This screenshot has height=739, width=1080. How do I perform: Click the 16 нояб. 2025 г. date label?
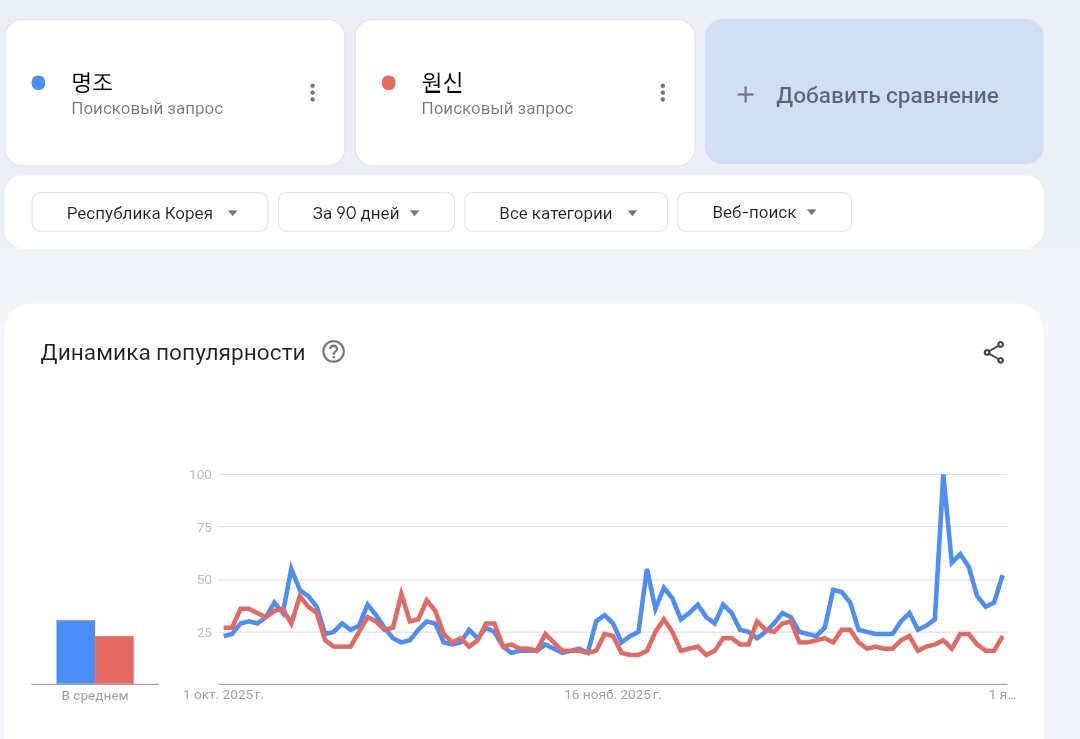613,694
